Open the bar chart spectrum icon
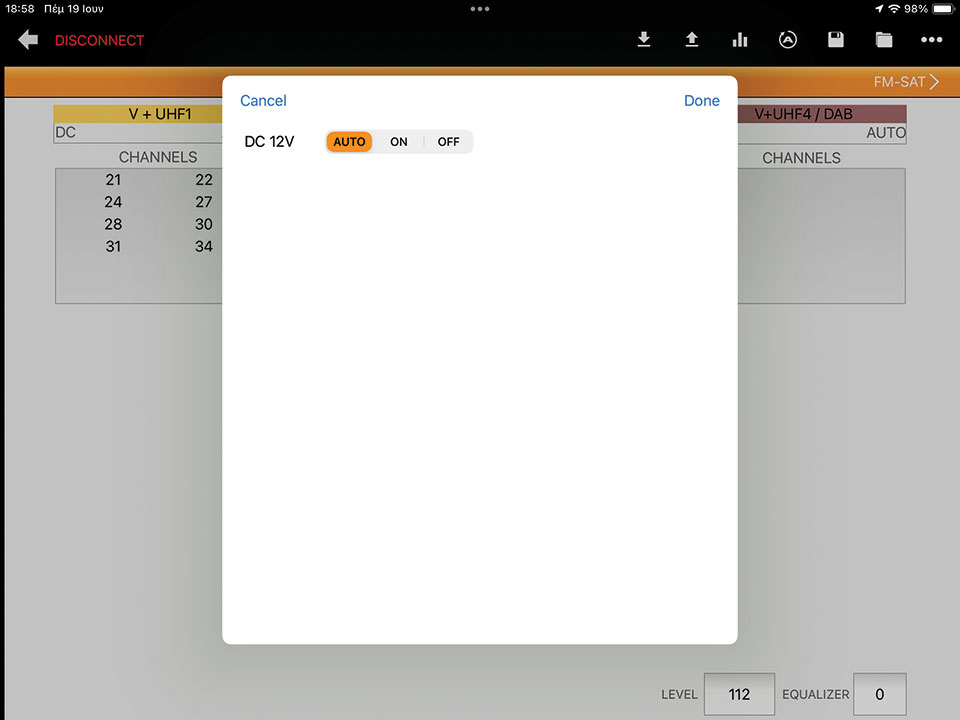This screenshot has width=960, height=720. click(740, 40)
